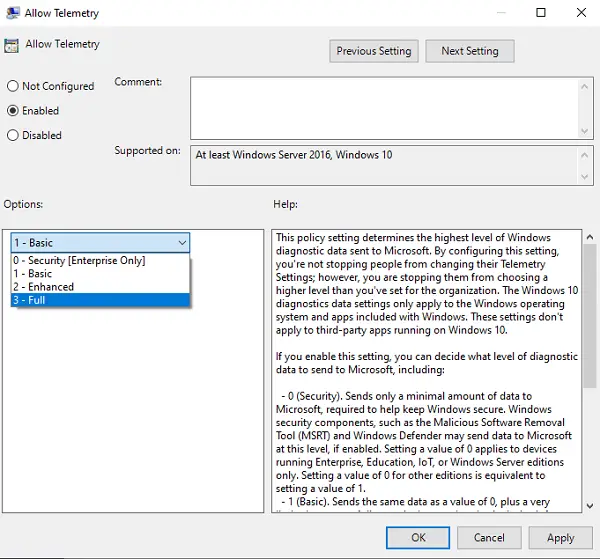Click Comment box scroll down arrow

pos(584,131)
